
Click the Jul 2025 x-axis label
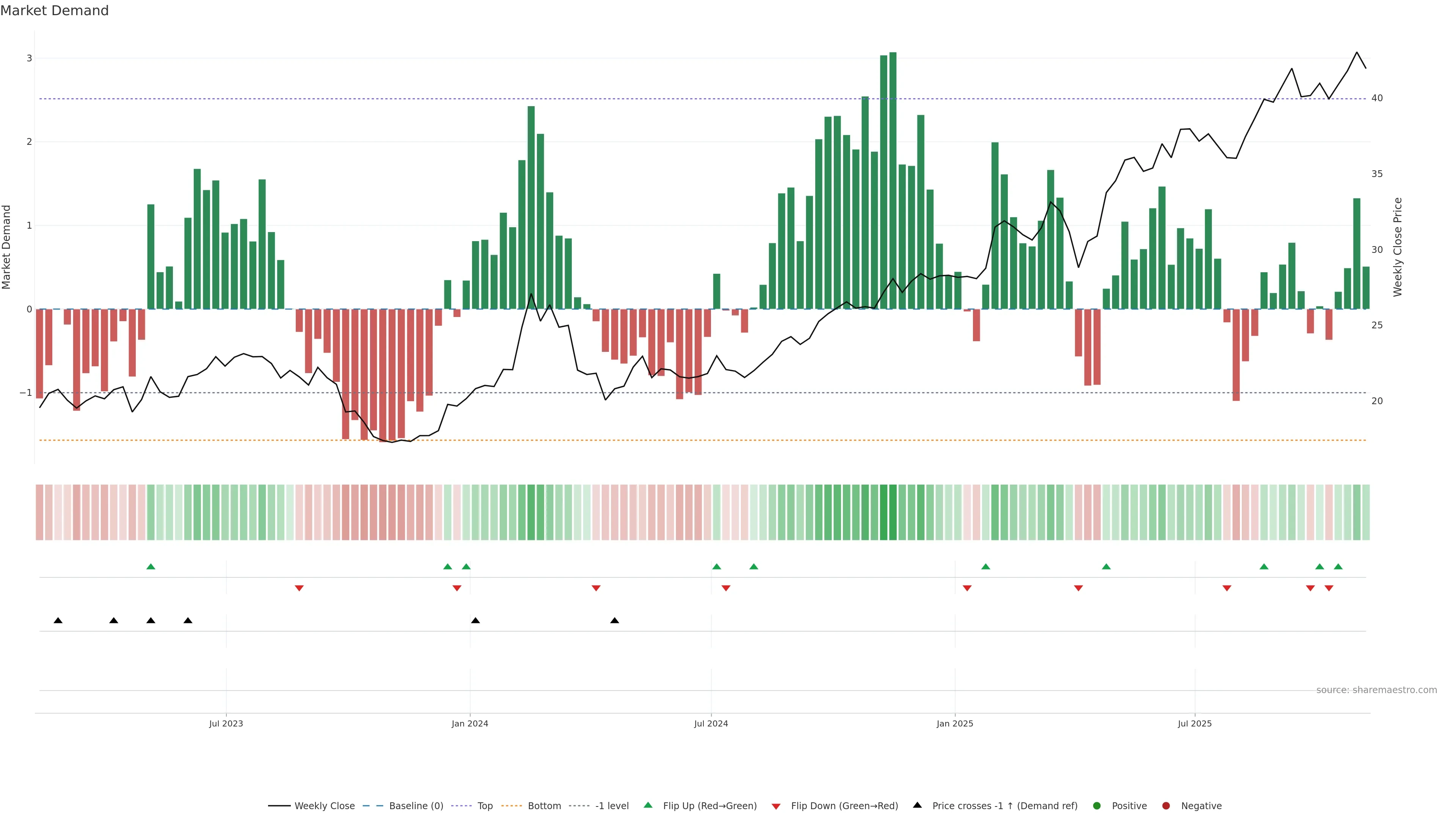coord(1194,723)
